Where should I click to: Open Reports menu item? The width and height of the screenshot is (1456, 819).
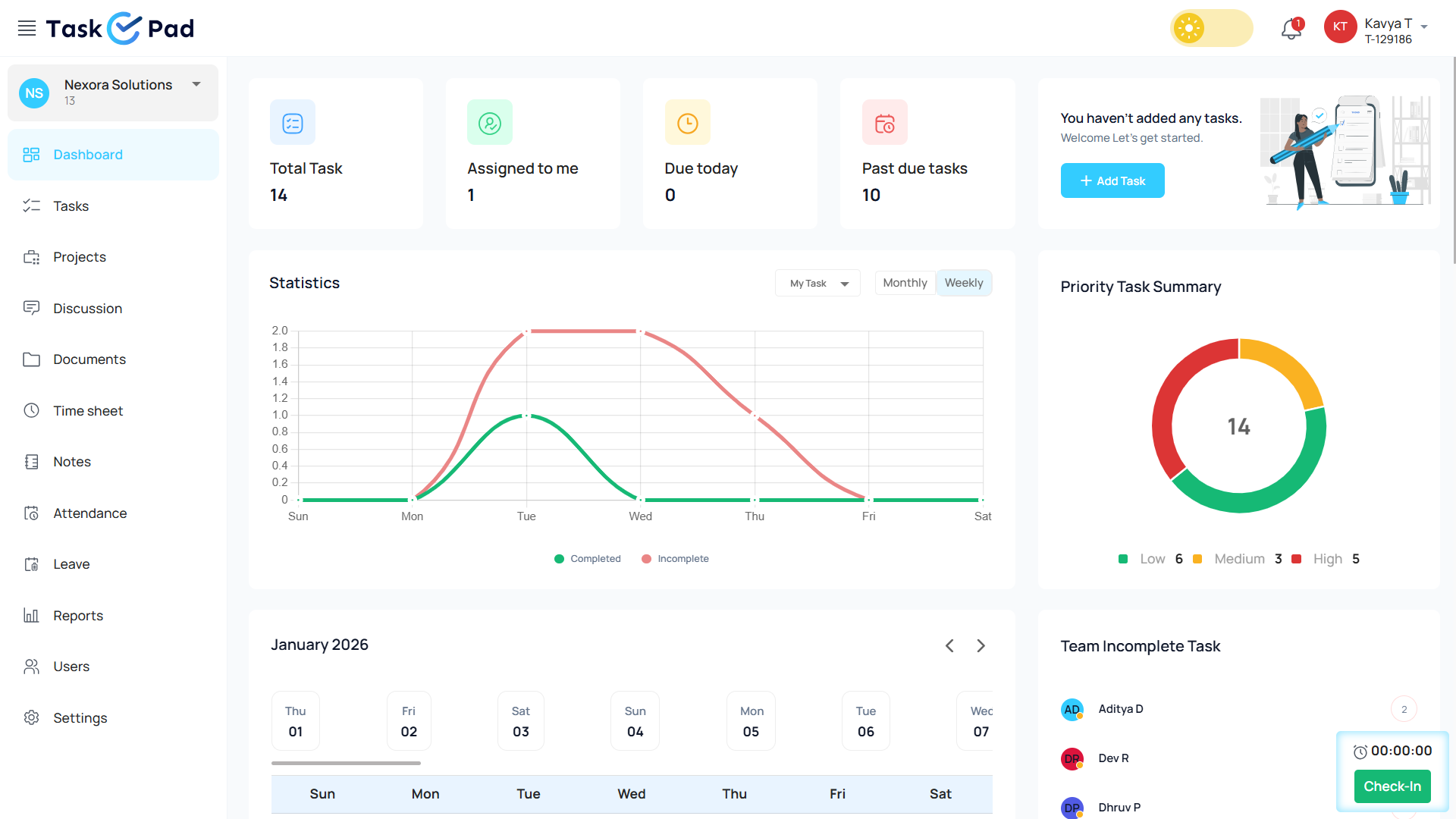pos(78,616)
